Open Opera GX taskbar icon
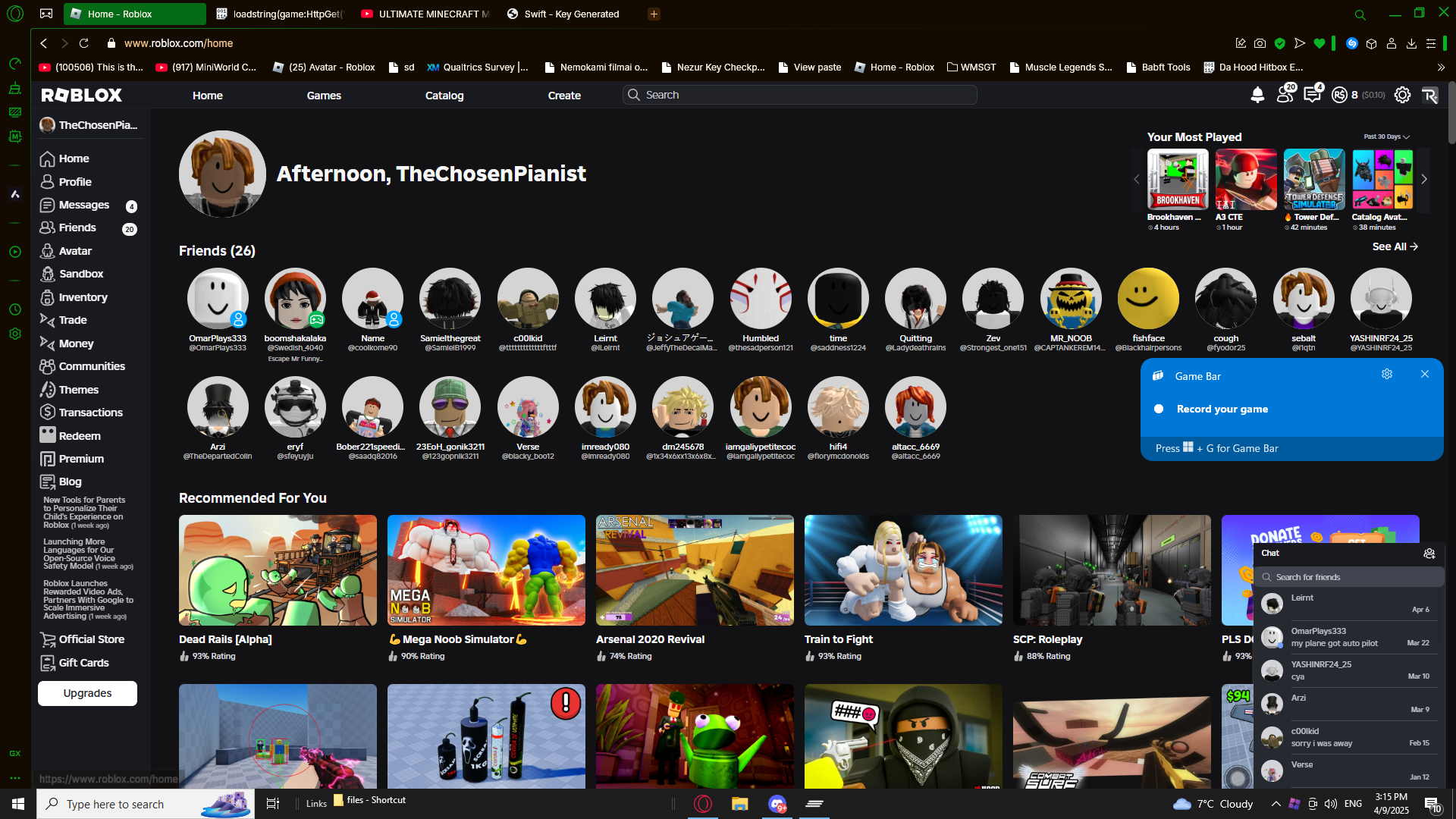Viewport: 1456px width, 819px height. coord(703,804)
